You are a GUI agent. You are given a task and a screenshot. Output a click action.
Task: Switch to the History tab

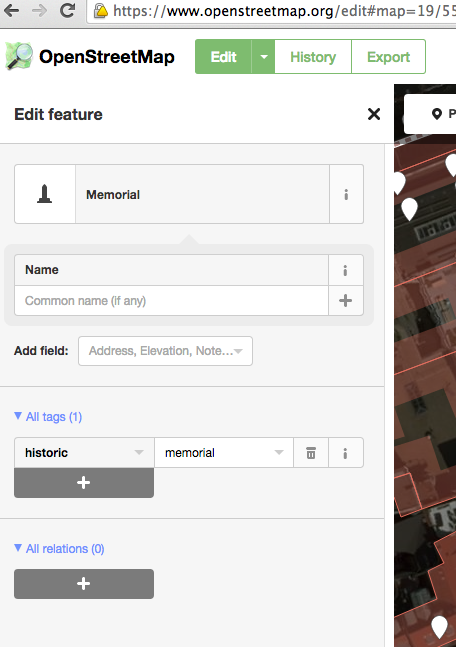[313, 57]
